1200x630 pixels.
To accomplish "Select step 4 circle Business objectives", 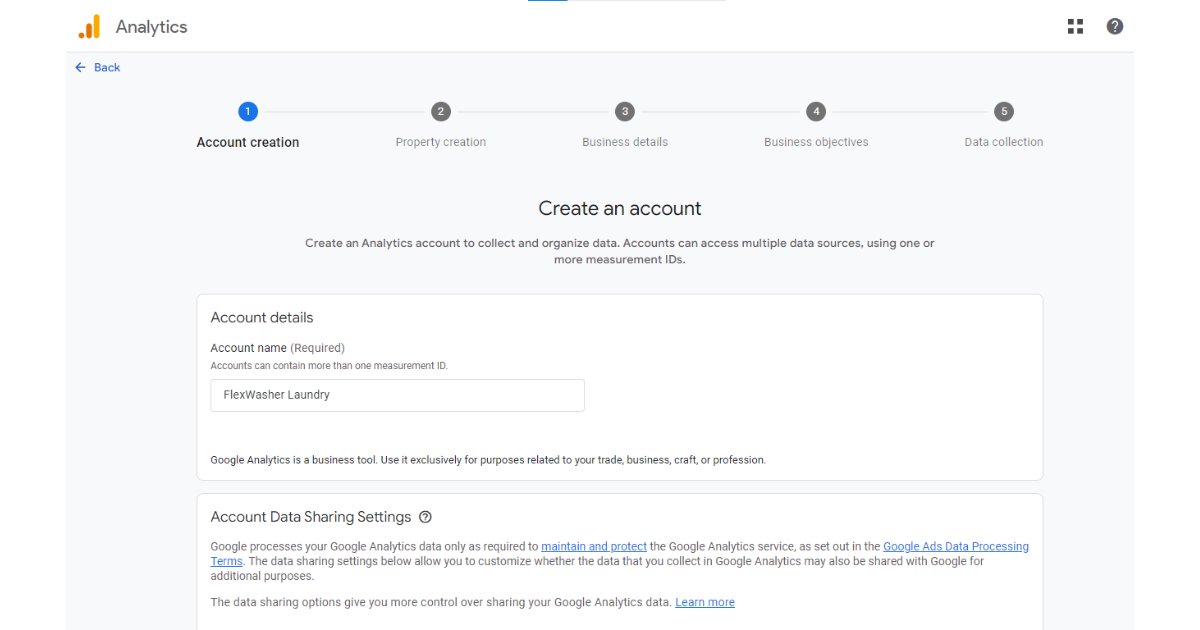I will point(816,111).
